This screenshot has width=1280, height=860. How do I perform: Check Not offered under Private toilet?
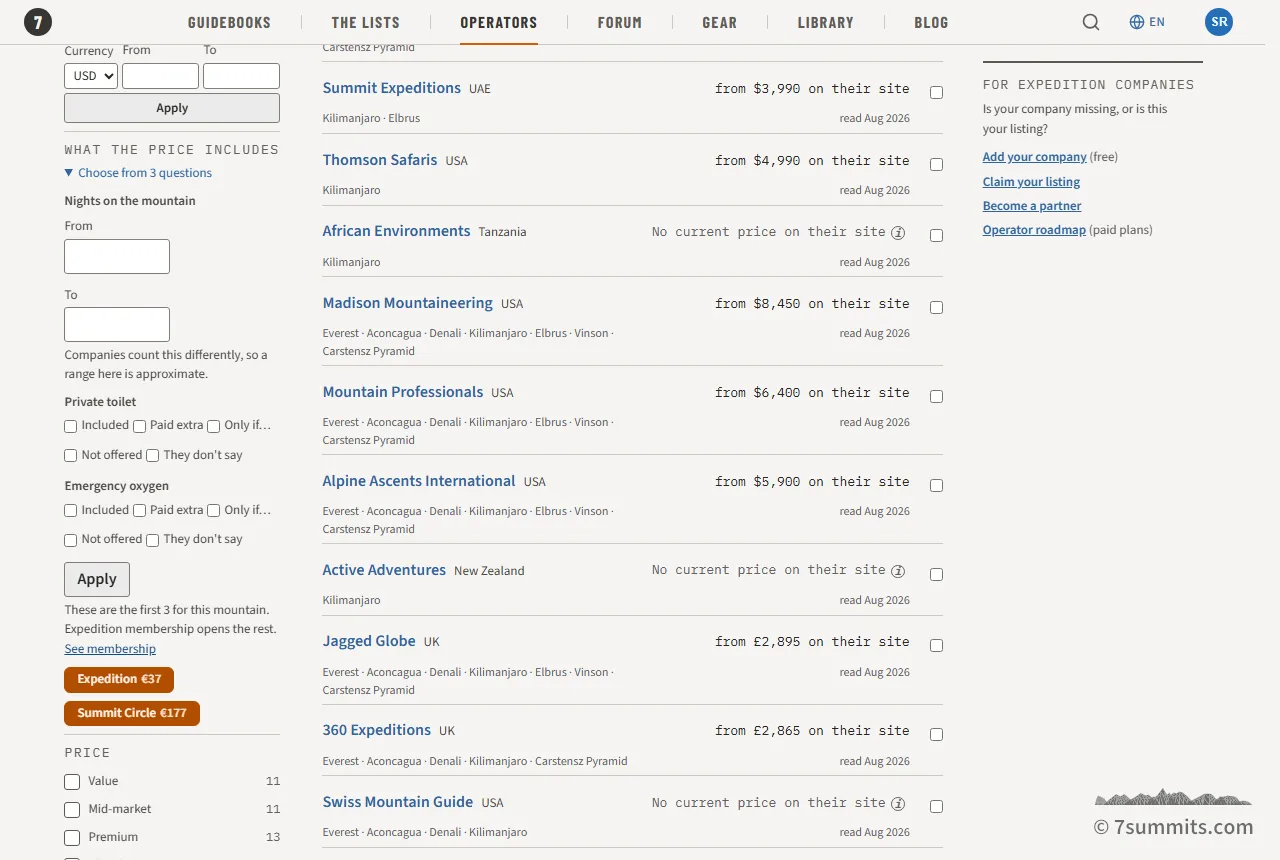71,456
